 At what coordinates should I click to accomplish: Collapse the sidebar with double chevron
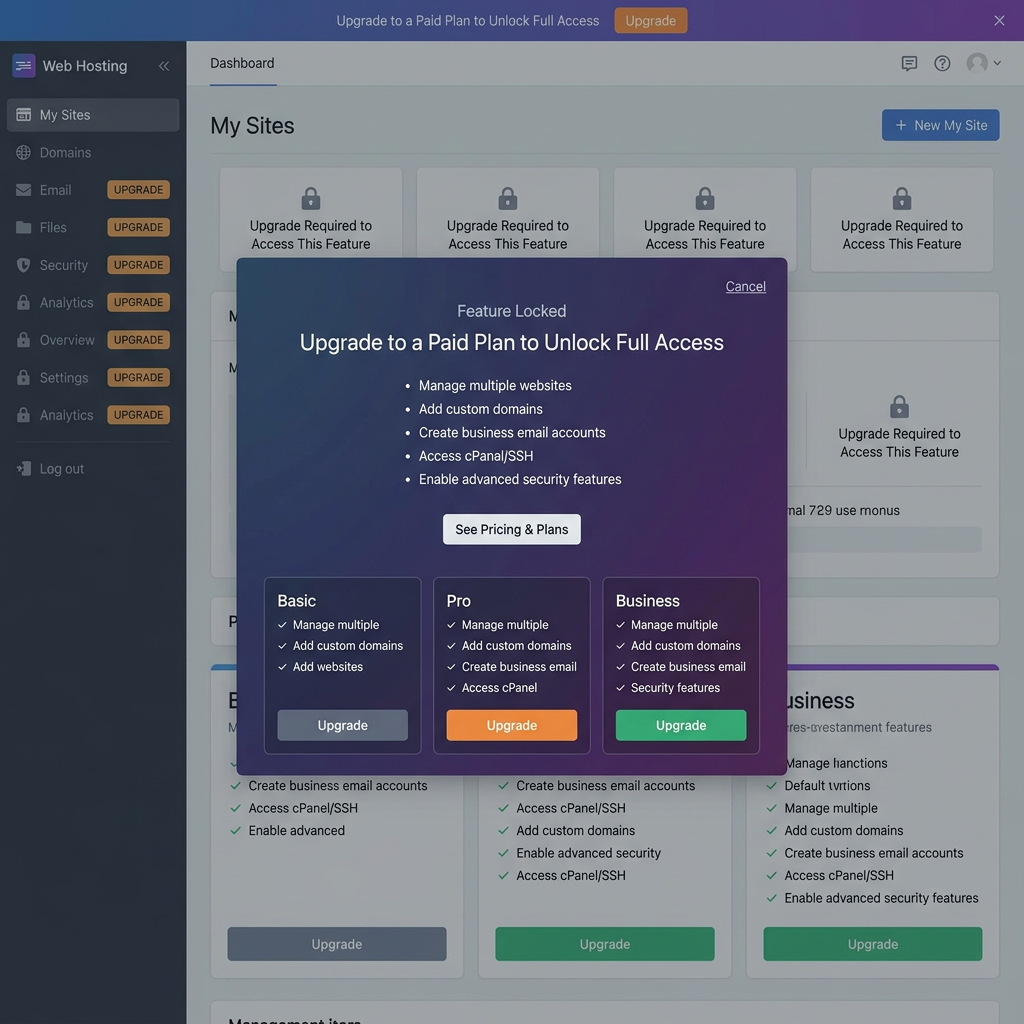(164, 66)
